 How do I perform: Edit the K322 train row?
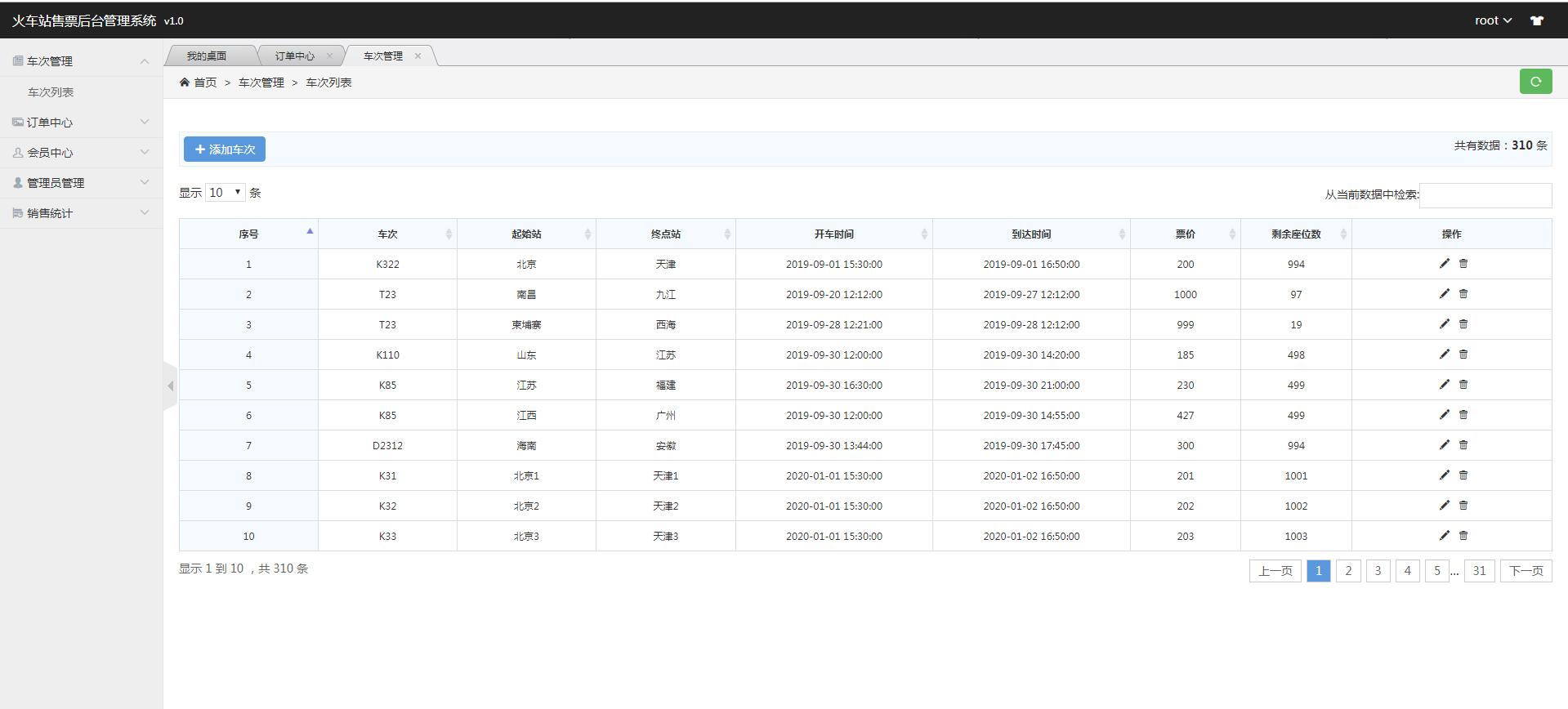[x=1444, y=263]
